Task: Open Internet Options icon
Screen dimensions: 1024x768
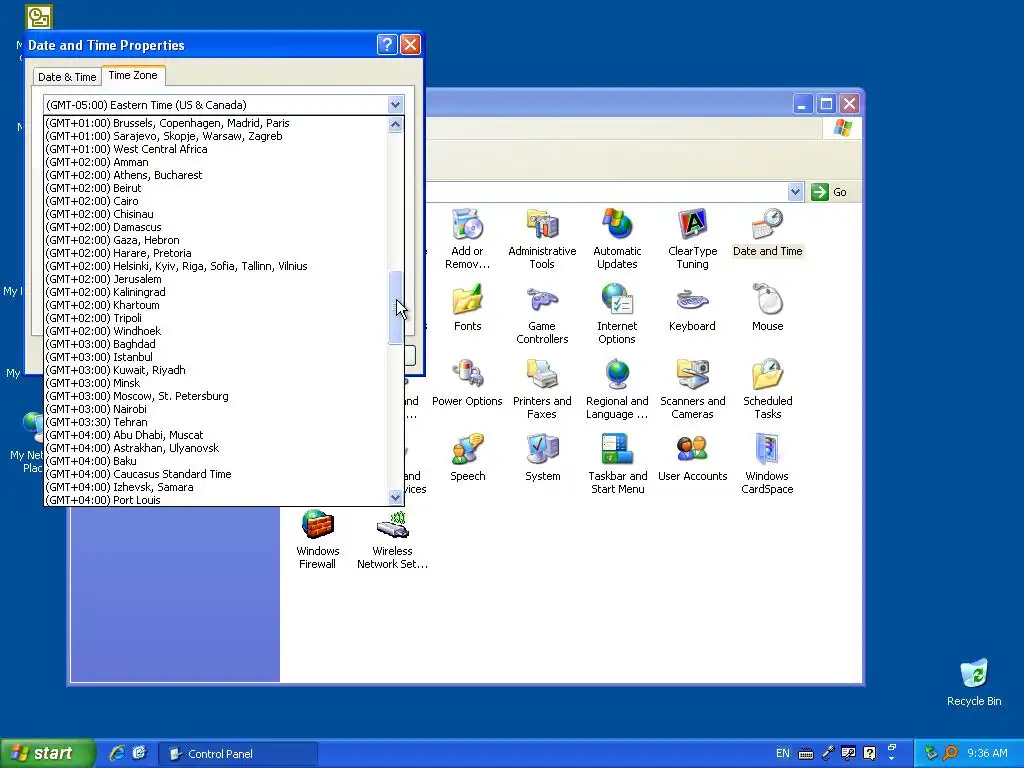Action: (x=617, y=314)
